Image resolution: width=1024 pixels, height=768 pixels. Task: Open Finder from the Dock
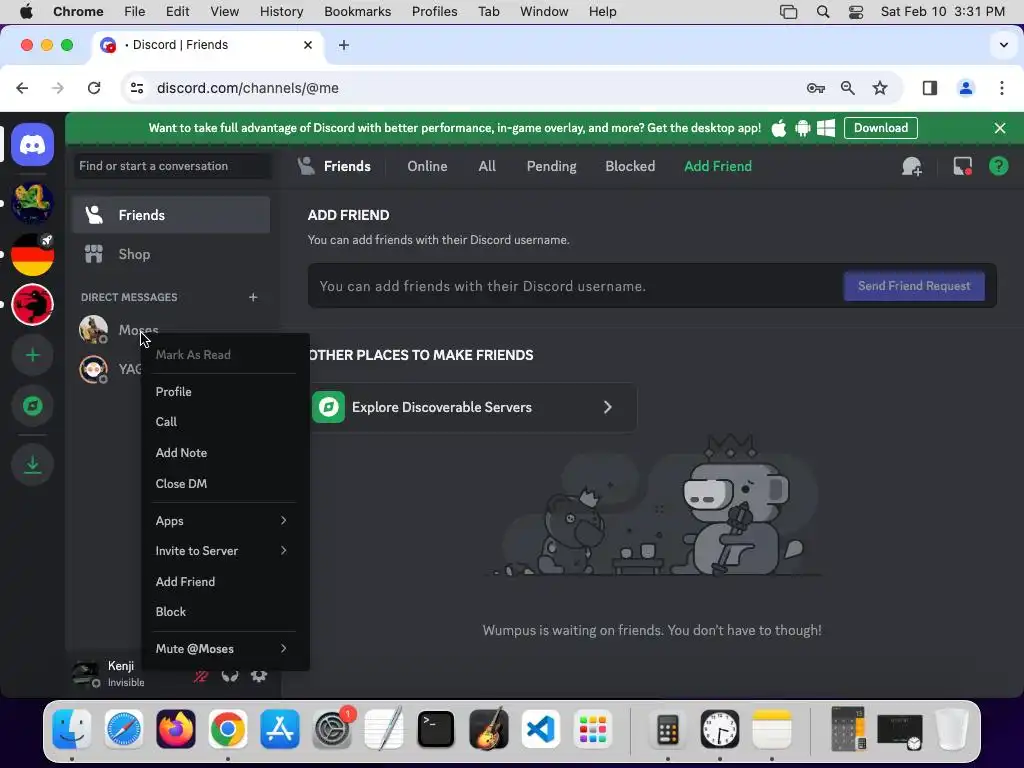click(72, 729)
